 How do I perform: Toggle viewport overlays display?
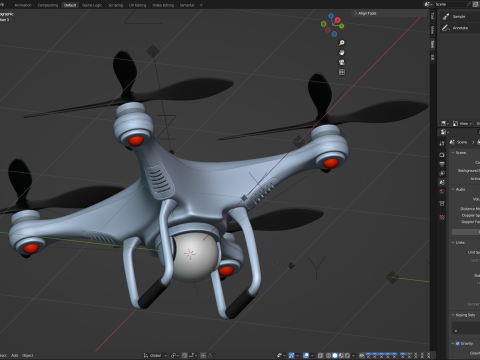[306, 355]
